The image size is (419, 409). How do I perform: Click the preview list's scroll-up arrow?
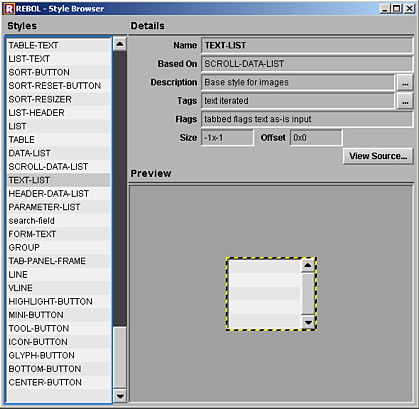click(x=308, y=266)
